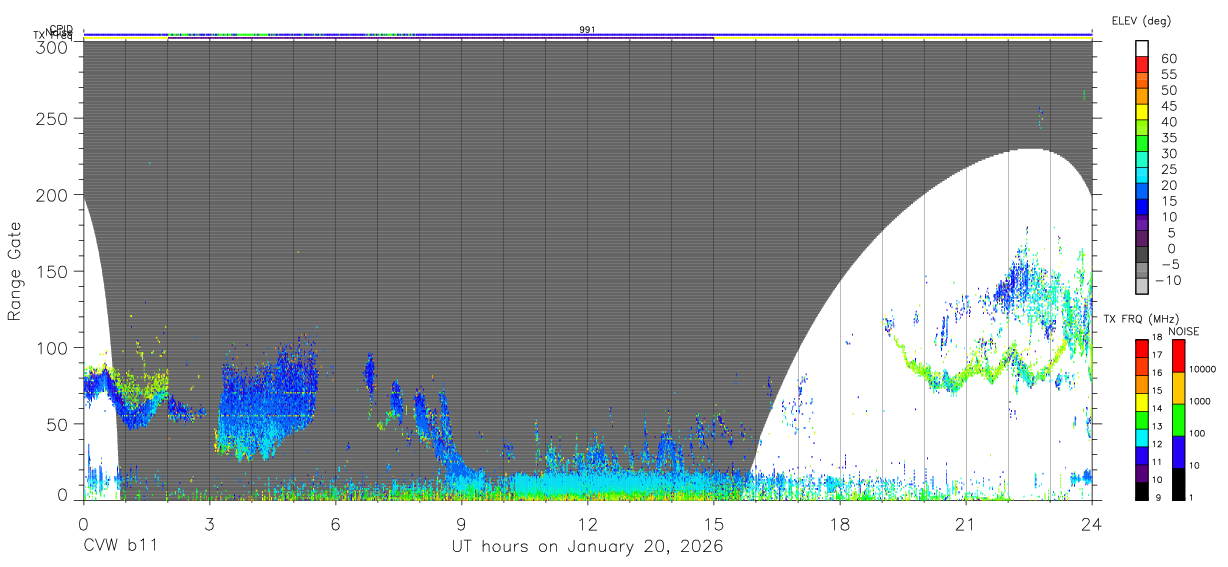Click the Range Gate tick label "50"
The width and height of the screenshot is (1228, 567).
59,424
